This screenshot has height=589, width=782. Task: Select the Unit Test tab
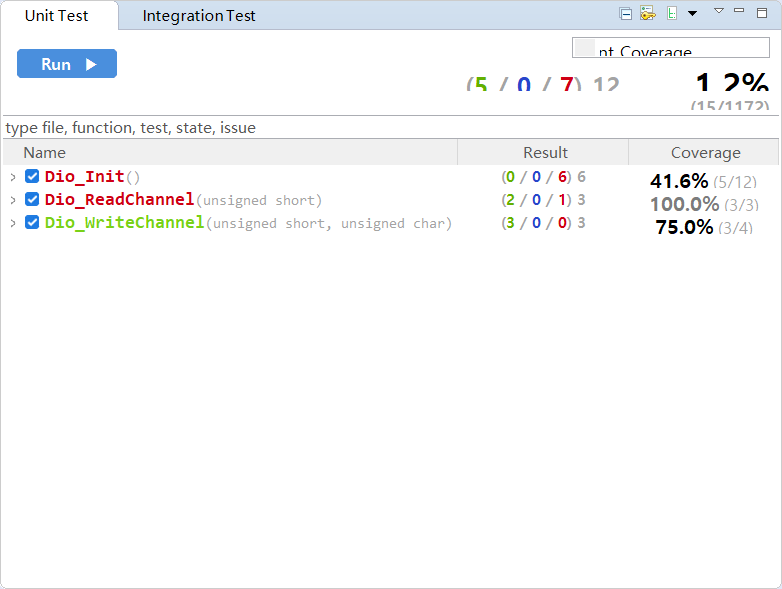56,16
